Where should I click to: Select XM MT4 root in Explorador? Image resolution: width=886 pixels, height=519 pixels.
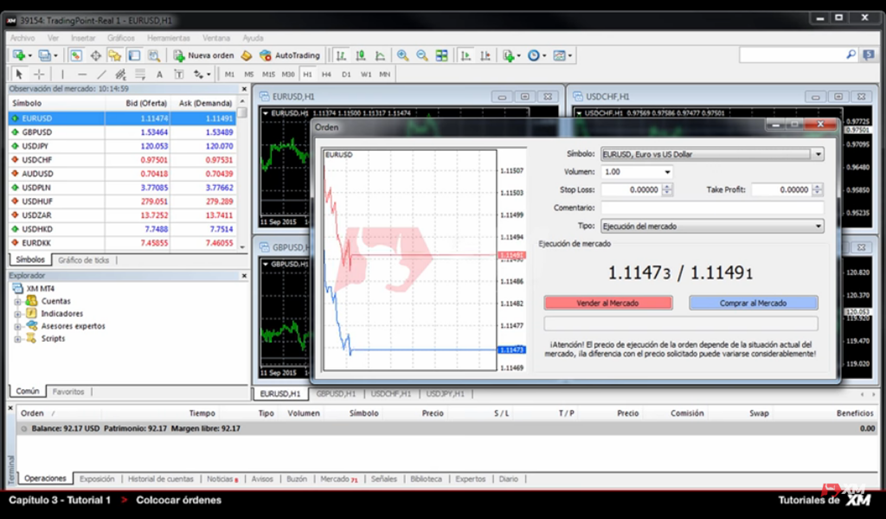[x=40, y=289]
